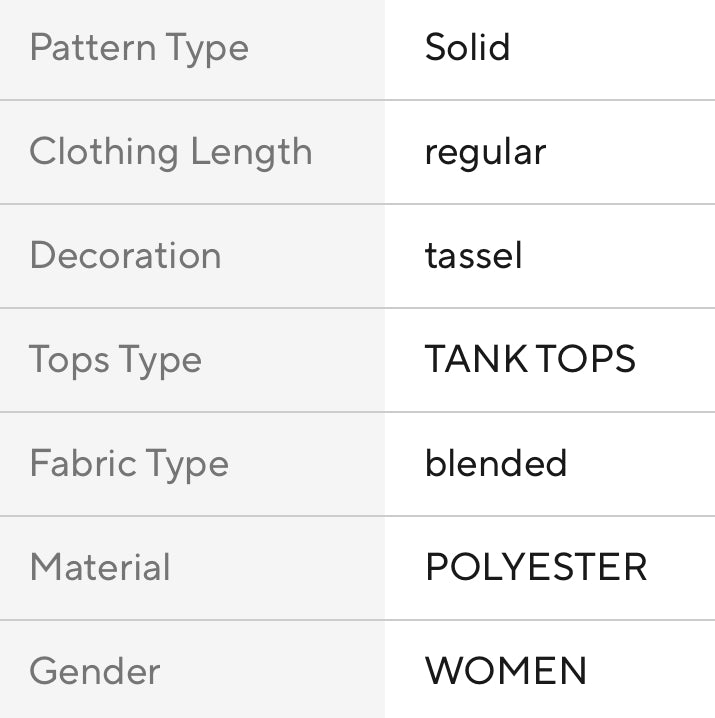Screen dimensions: 715x718
Task: Click the Fabric Type label
Action: (129, 464)
